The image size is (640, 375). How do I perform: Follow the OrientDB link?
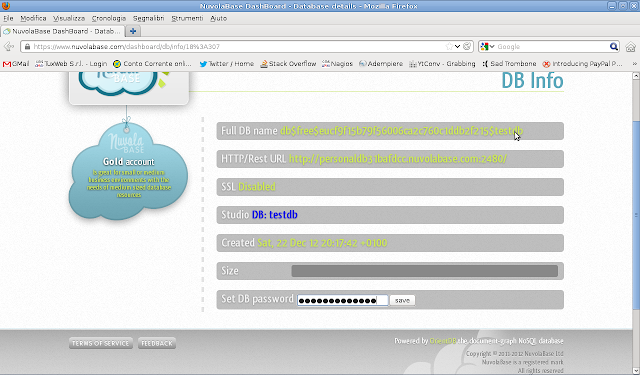click(443, 341)
